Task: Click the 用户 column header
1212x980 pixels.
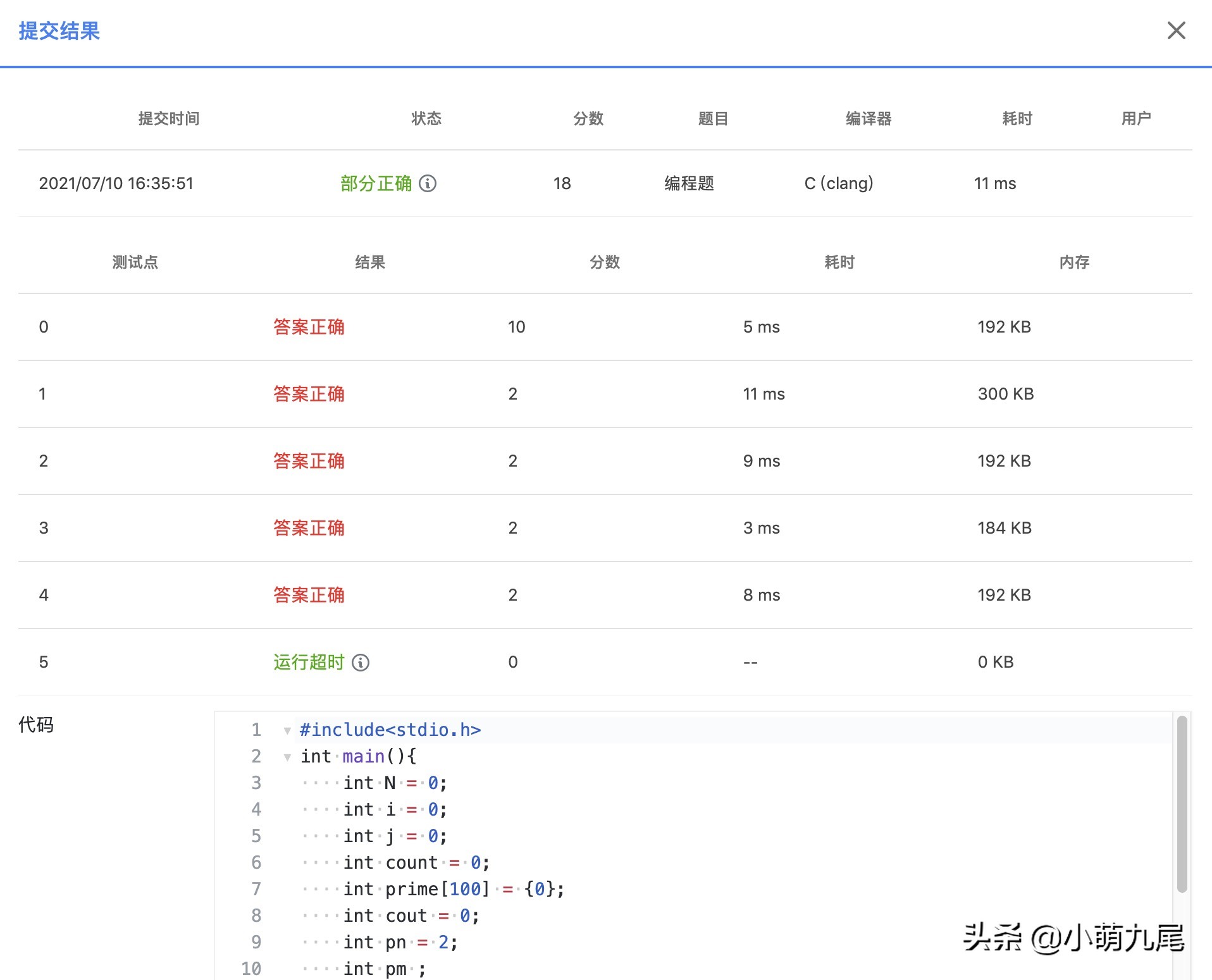Action: click(1137, 118)
